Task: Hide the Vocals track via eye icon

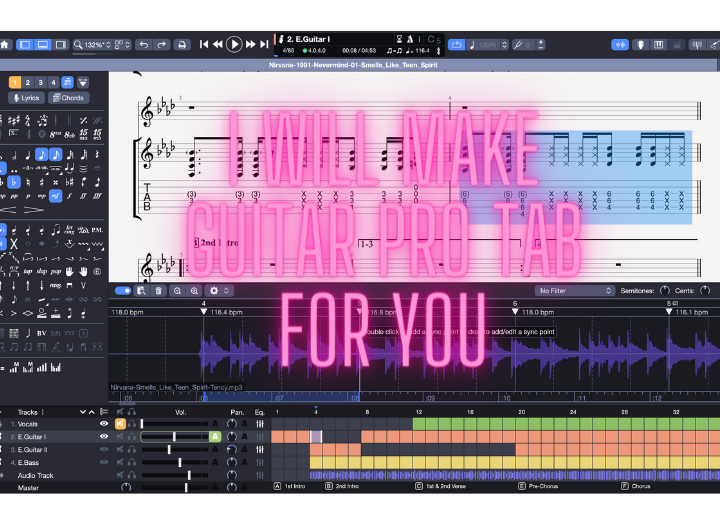Action: tap(104, 424)
